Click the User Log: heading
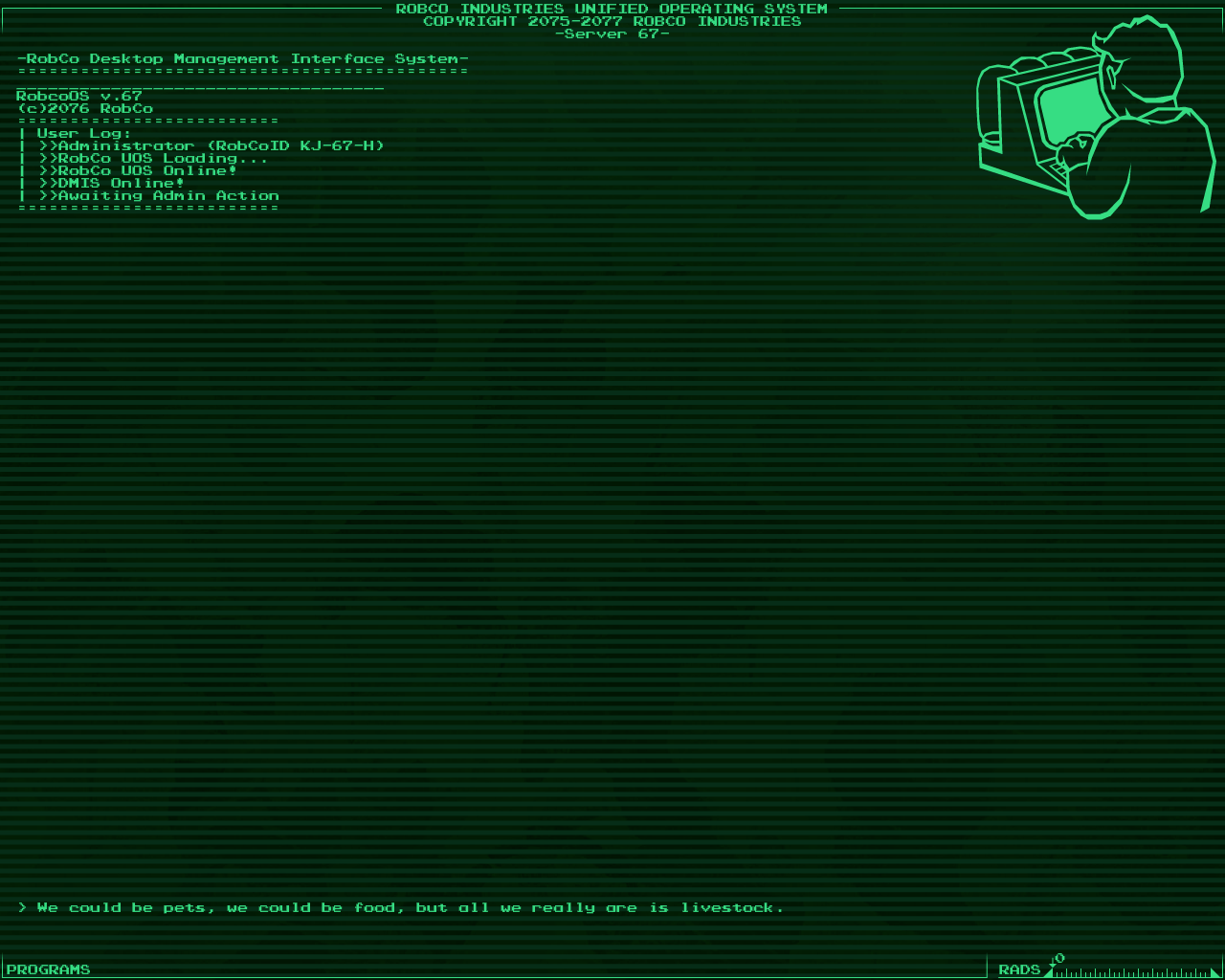1225x980 pixels. click(x=84, y=133)
